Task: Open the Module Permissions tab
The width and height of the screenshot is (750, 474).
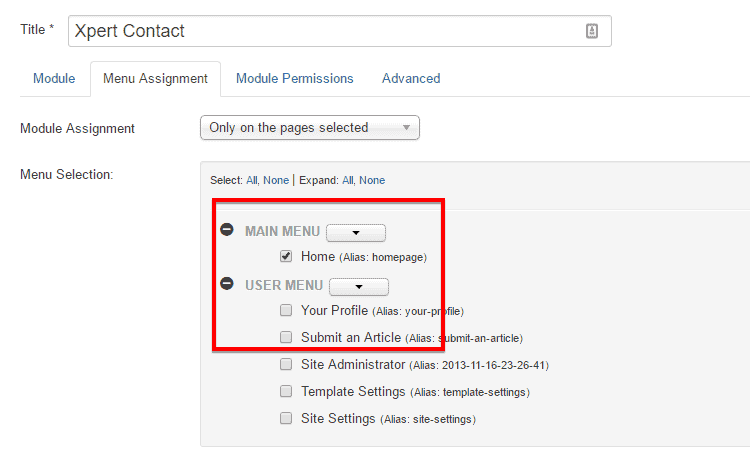Action: 294,78
